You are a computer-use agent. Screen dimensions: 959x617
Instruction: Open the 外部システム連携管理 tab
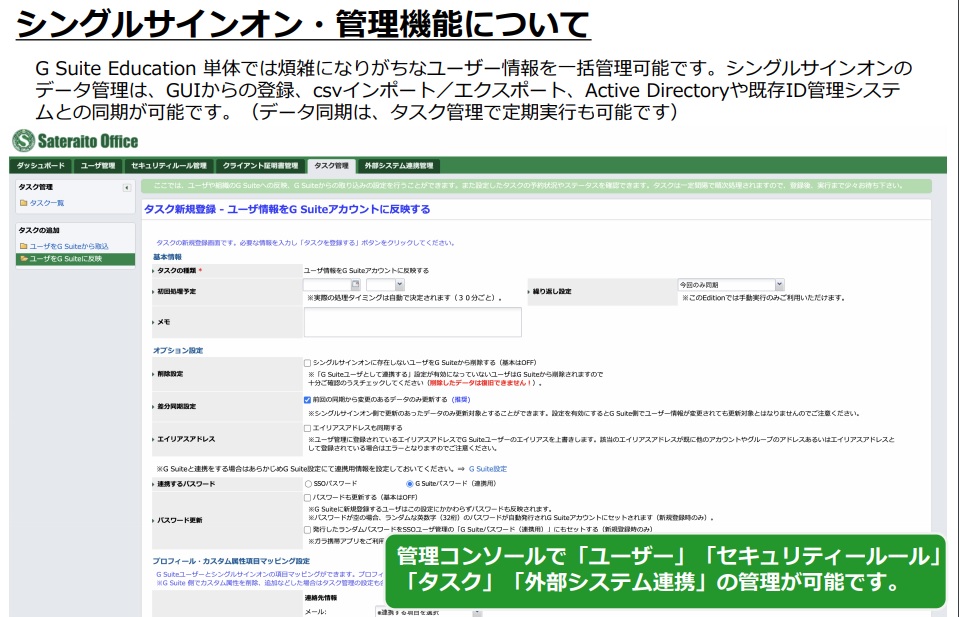399,166
